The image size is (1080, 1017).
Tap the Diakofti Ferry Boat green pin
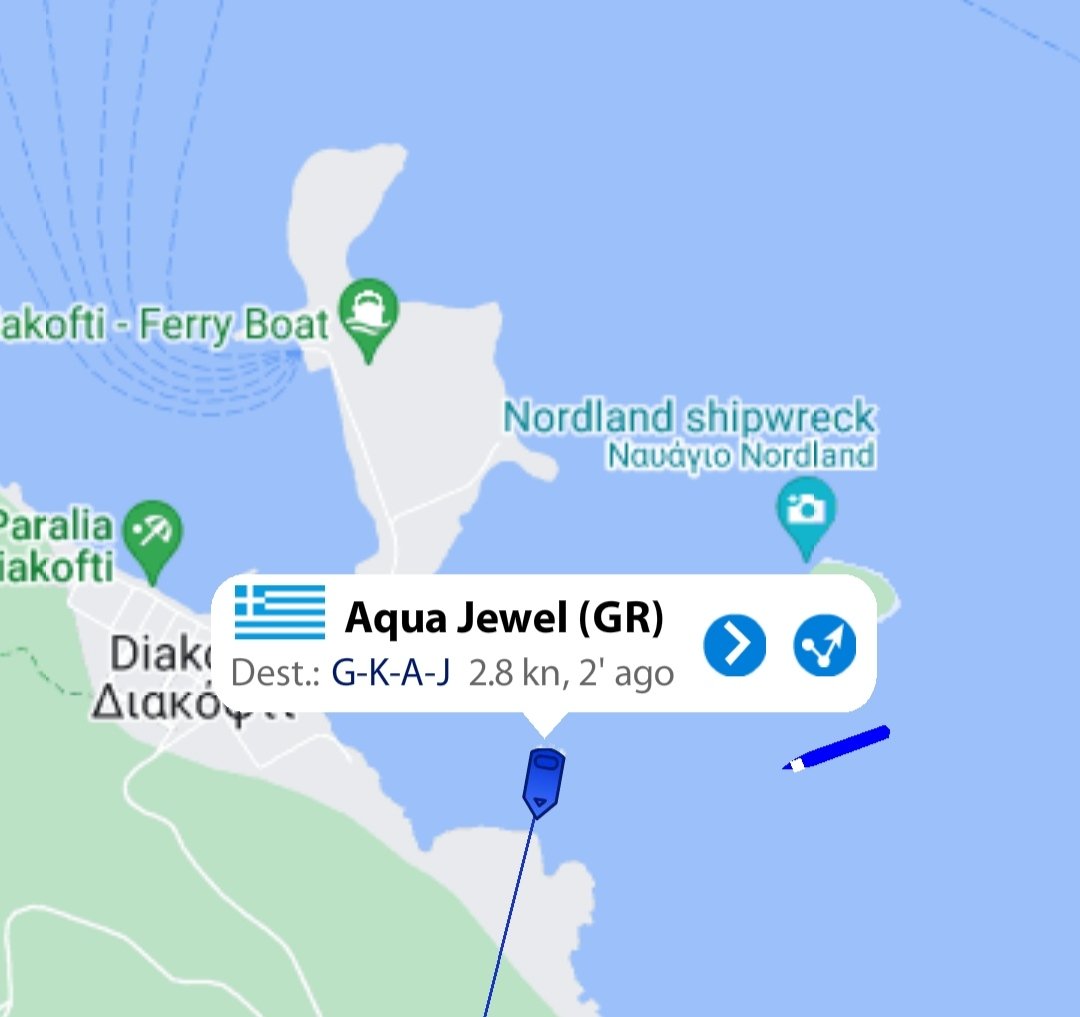click(x=369, y=319)
